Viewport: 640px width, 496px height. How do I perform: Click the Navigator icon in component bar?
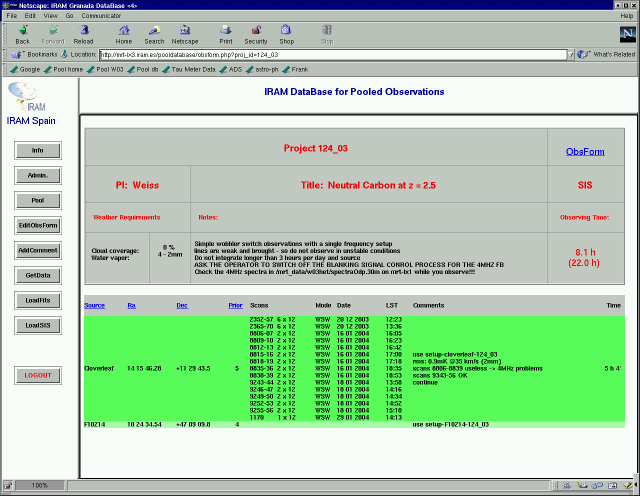(566, 485)
